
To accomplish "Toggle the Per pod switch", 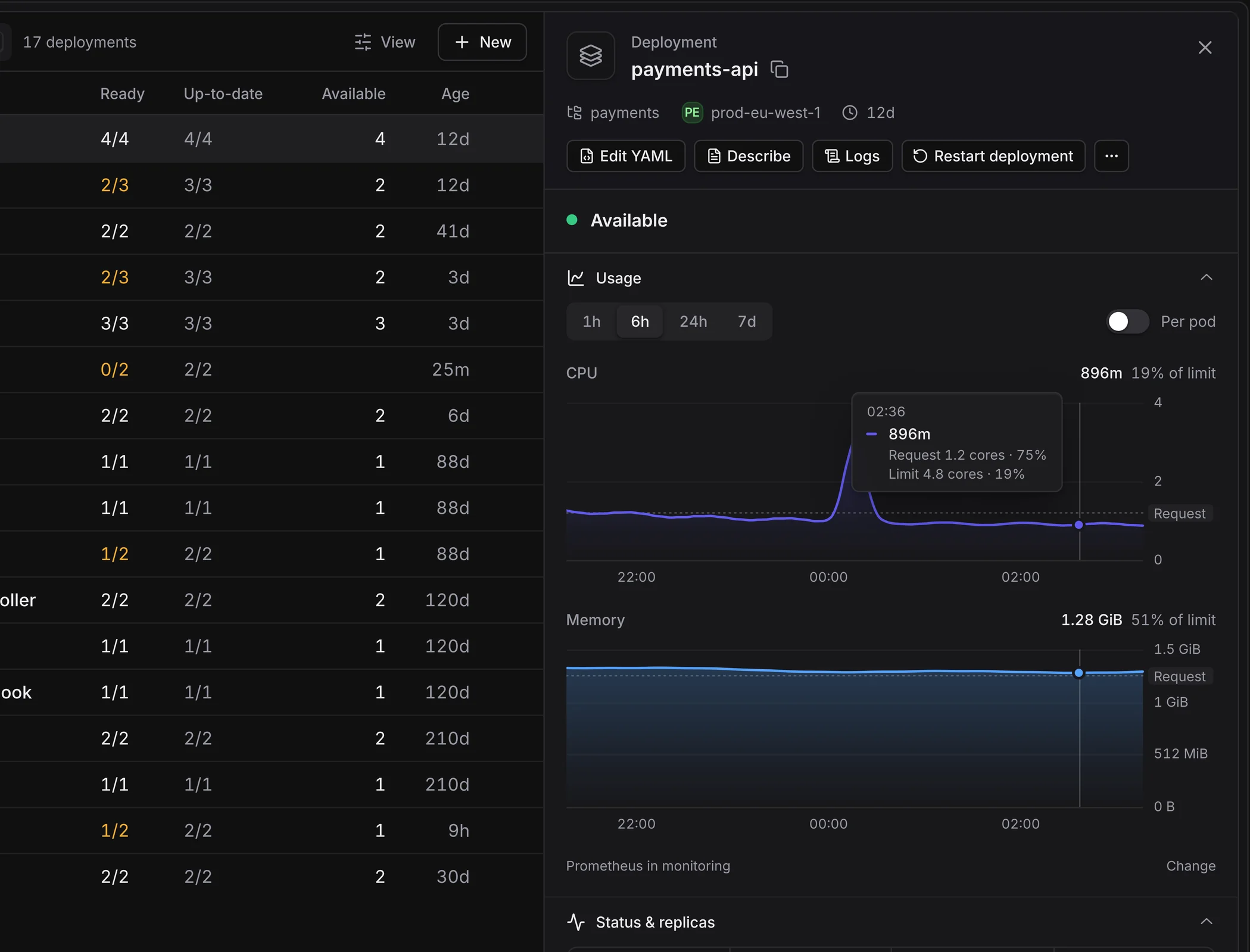I will 1127,322.
